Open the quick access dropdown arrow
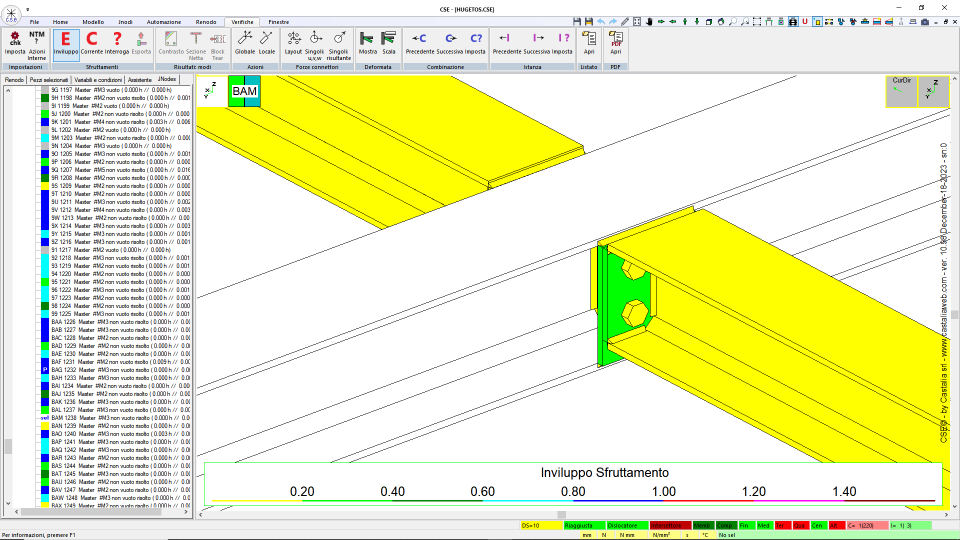The image size is (960, 540). pos(28,10)
